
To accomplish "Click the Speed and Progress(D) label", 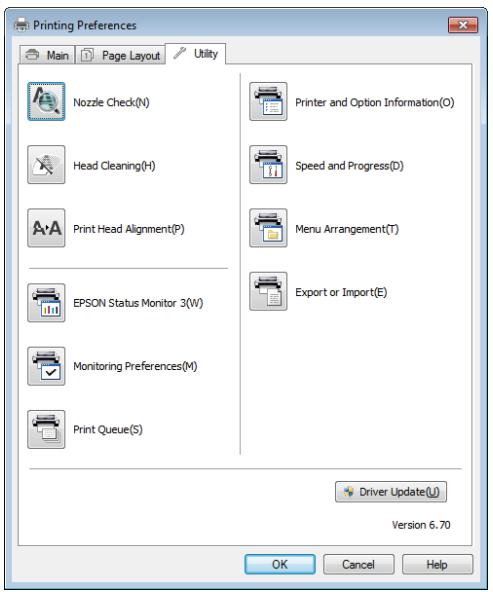I will [349, 166].
